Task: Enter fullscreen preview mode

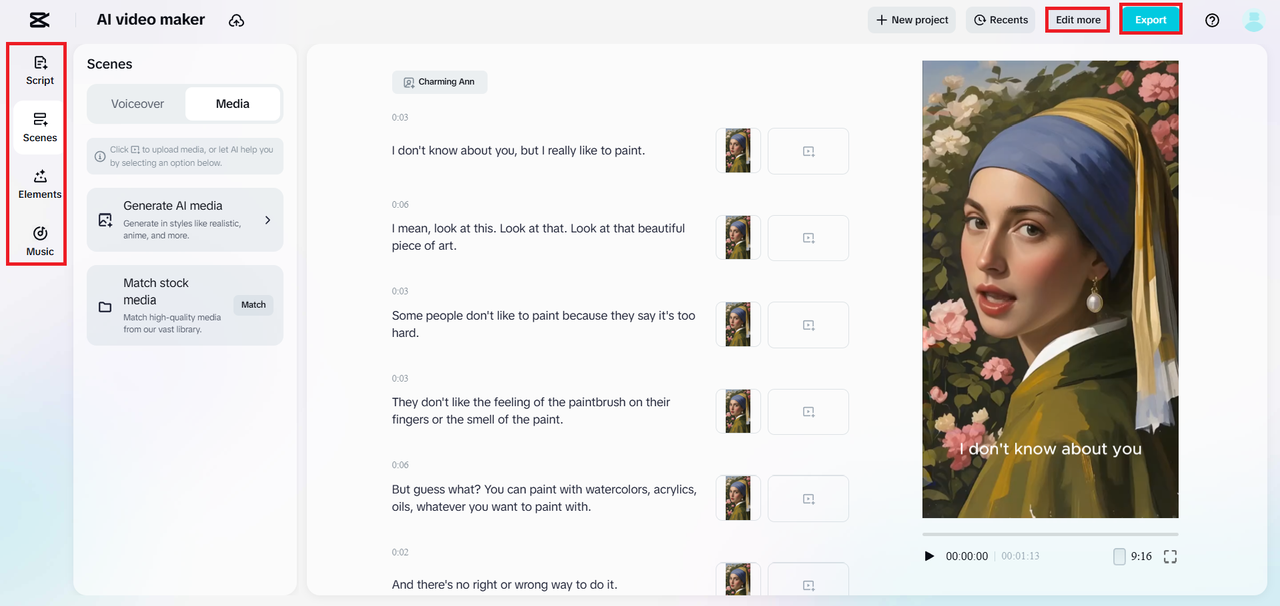Action: tap(1170, 556)
